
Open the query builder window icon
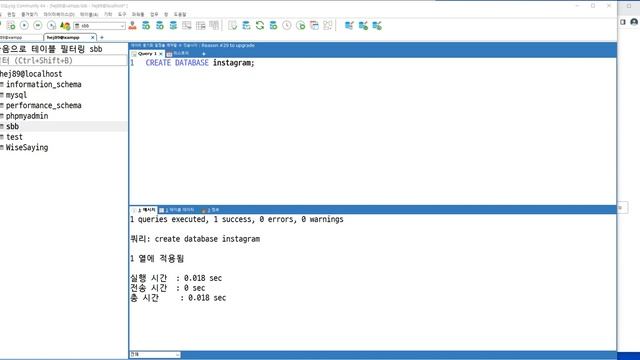[x=314, y=26]
